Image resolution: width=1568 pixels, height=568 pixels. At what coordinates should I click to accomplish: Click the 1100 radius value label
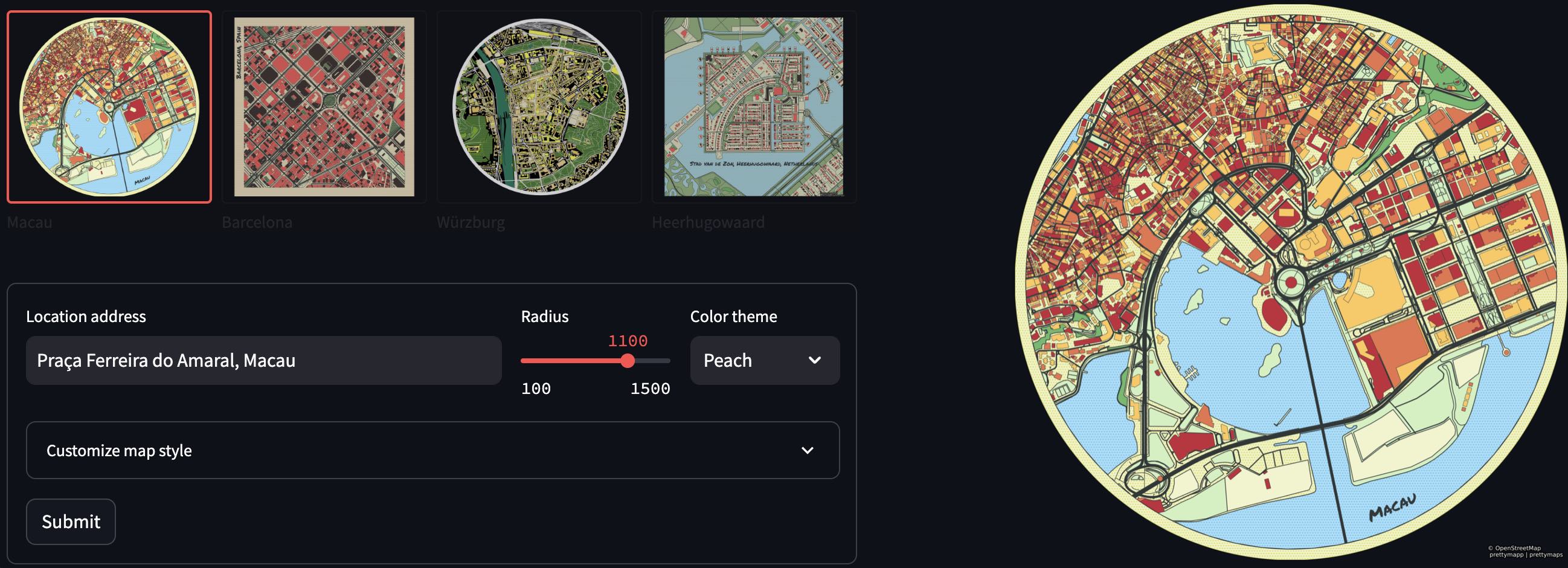click(x=628, y=341)
